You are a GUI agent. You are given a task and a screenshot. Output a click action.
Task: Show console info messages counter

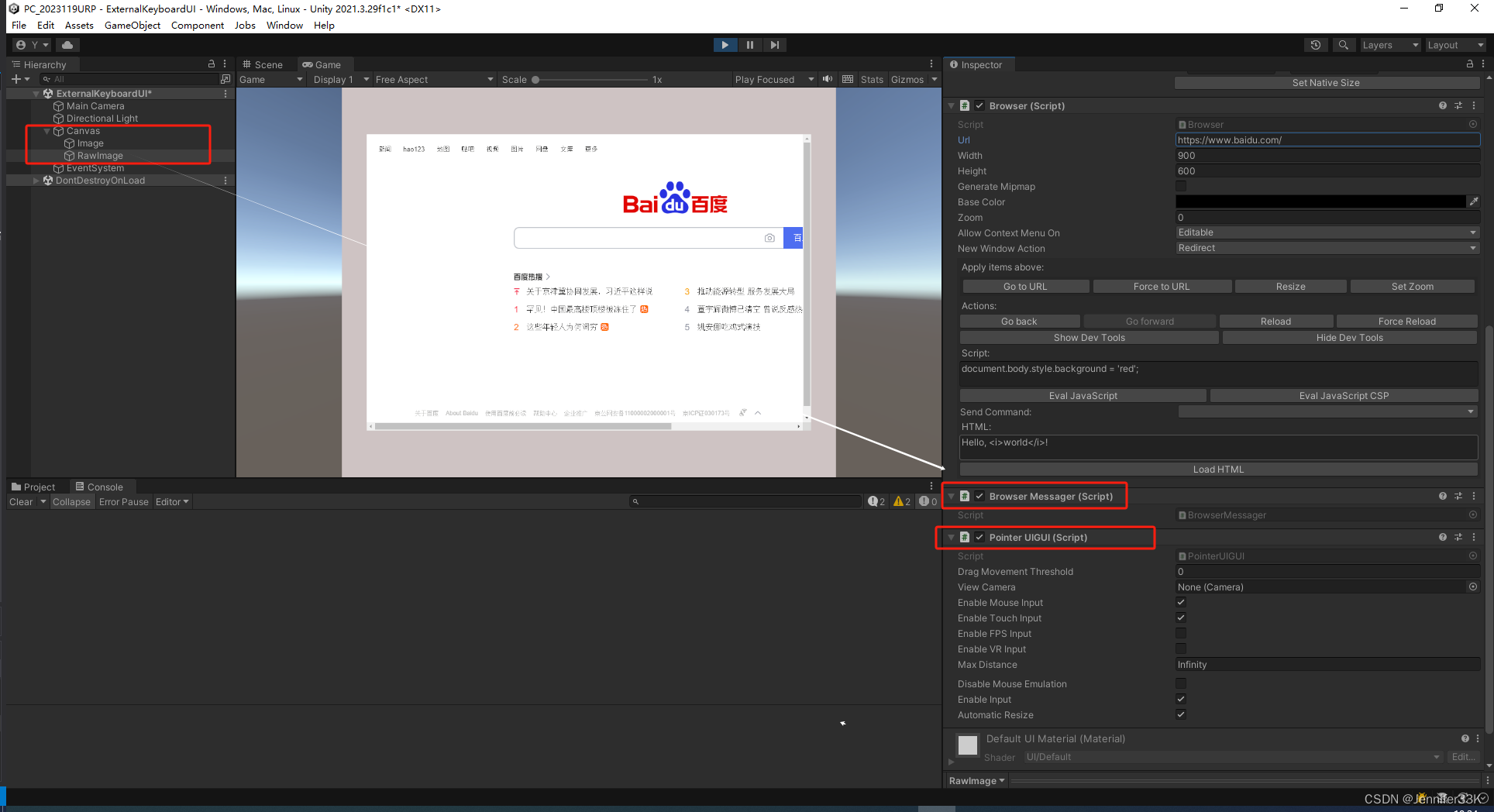point(876,501)
